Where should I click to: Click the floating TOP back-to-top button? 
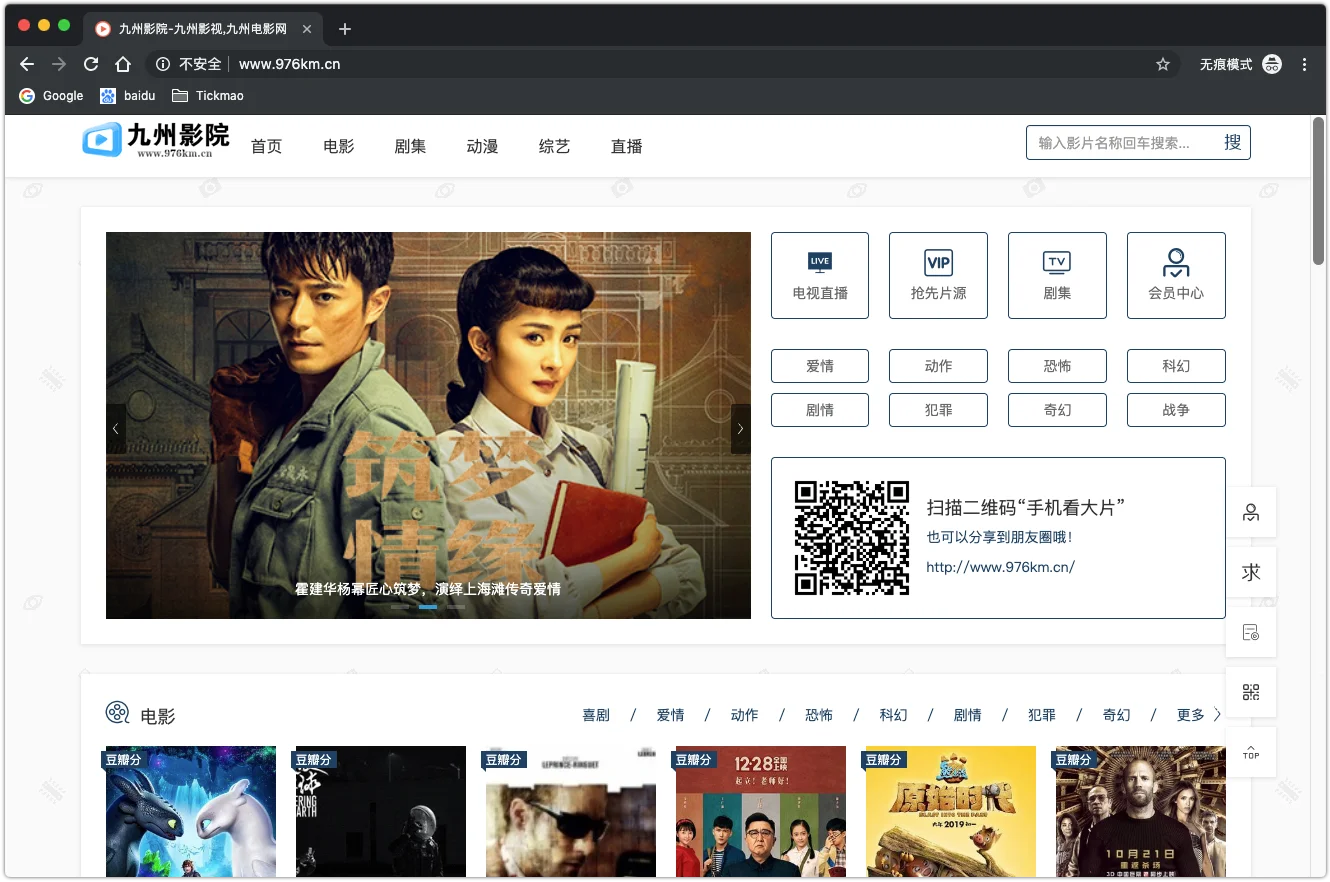[x=1251, y=752]
